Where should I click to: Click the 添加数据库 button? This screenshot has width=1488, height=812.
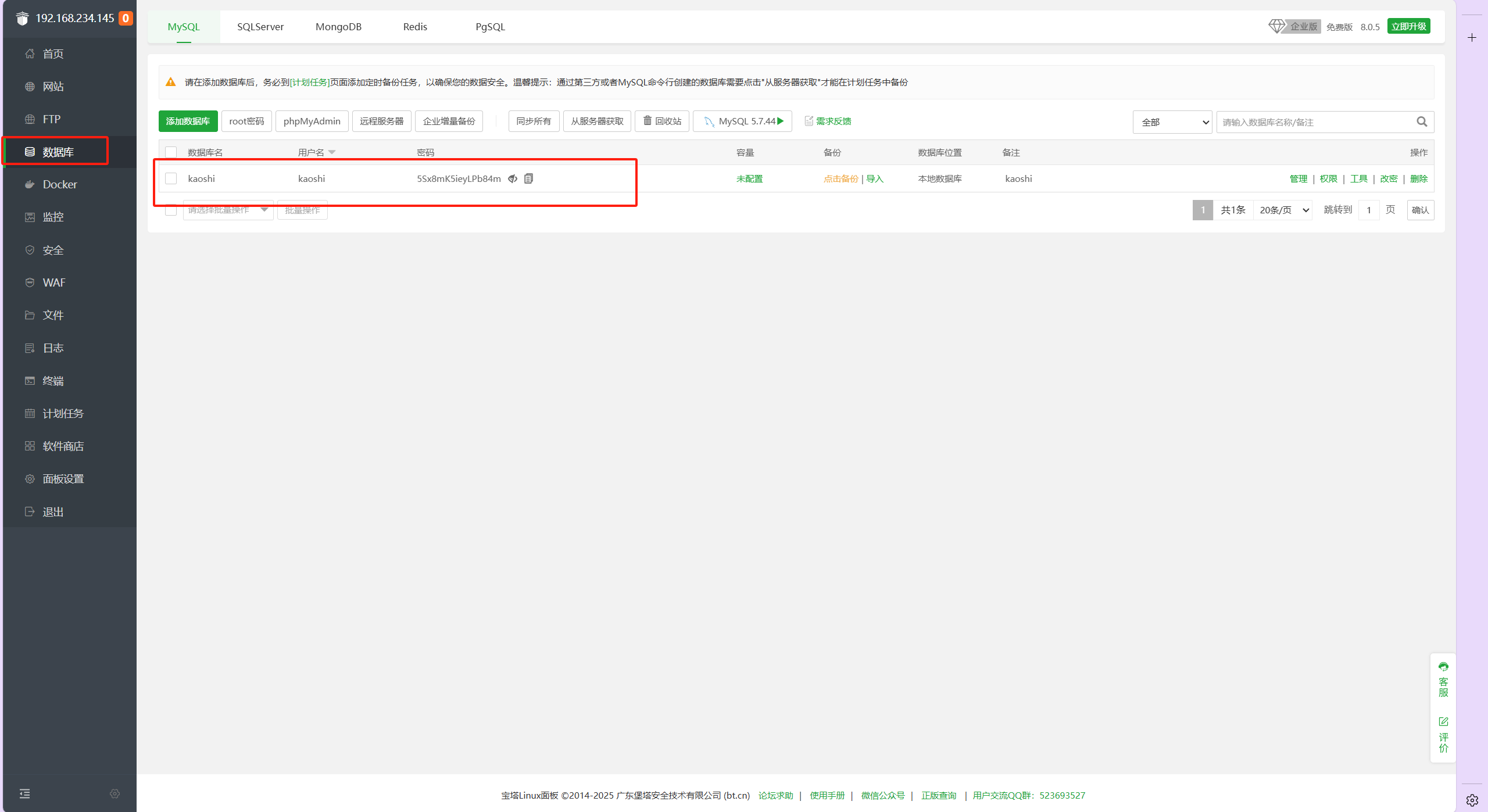[x=188, y=121]
